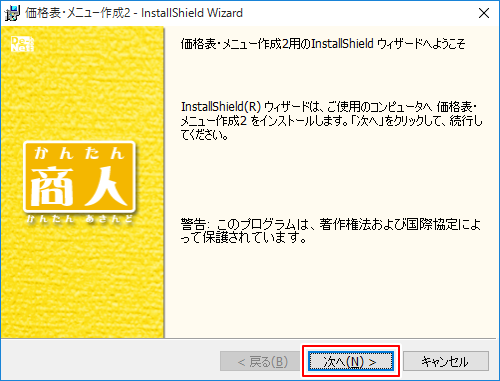
Task: Click the キャンセル button
Action: pyautogui.click(x=446, y=361)
